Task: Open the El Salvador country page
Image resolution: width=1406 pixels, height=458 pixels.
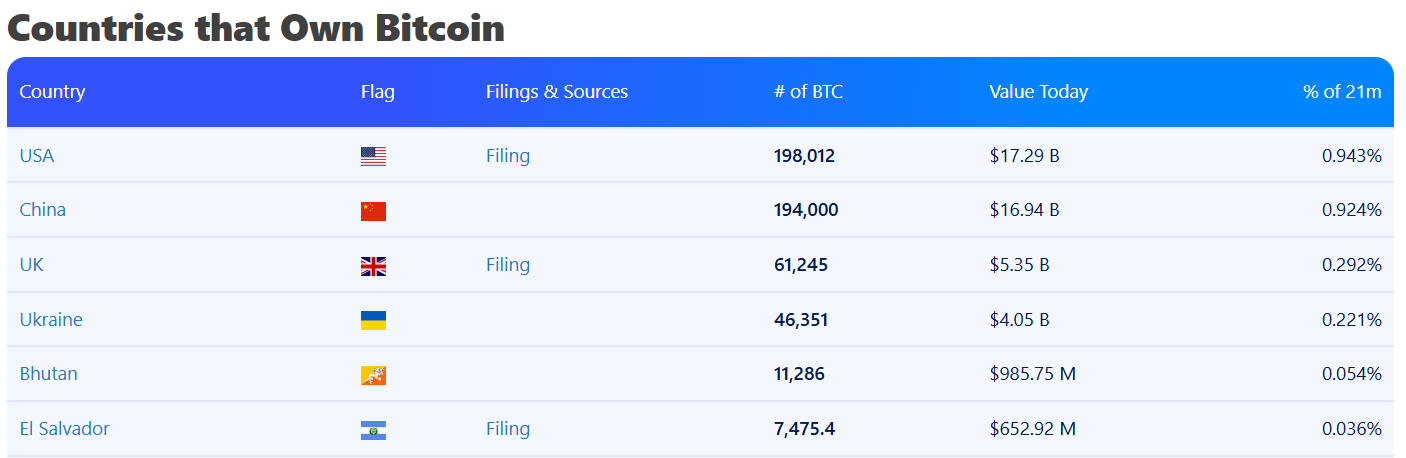Action: (65, 429)
